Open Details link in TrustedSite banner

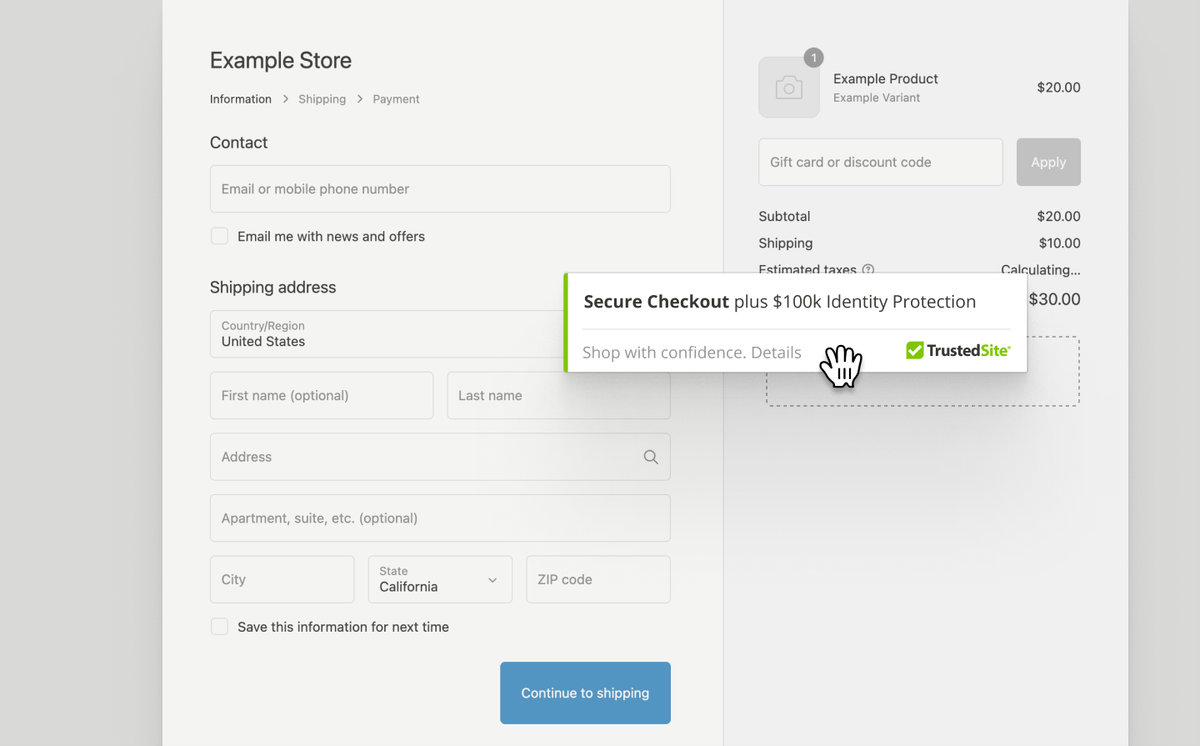tap(776, 352)
